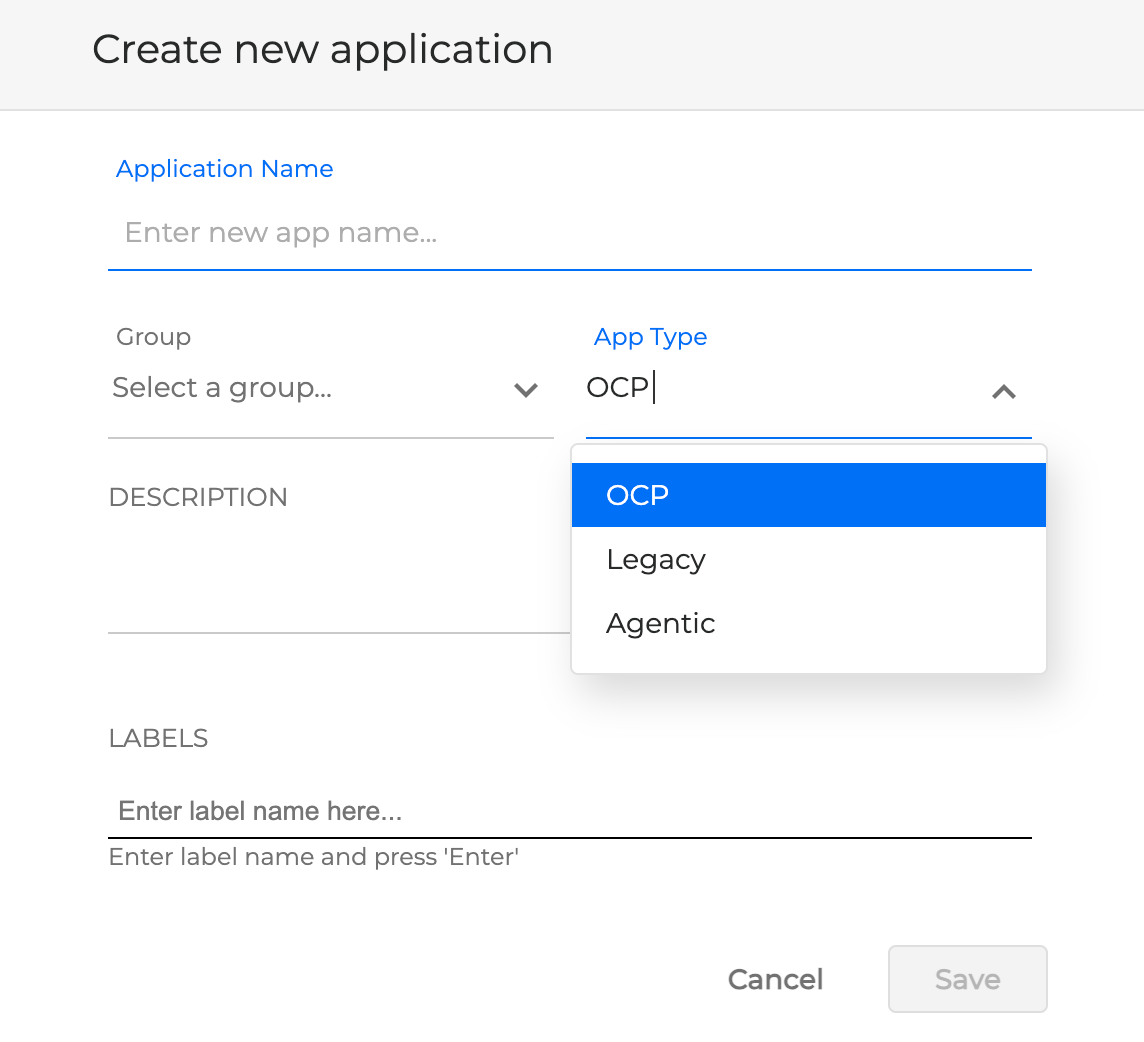Click the Group field label

pyautogui.click(x=153, y=337)
